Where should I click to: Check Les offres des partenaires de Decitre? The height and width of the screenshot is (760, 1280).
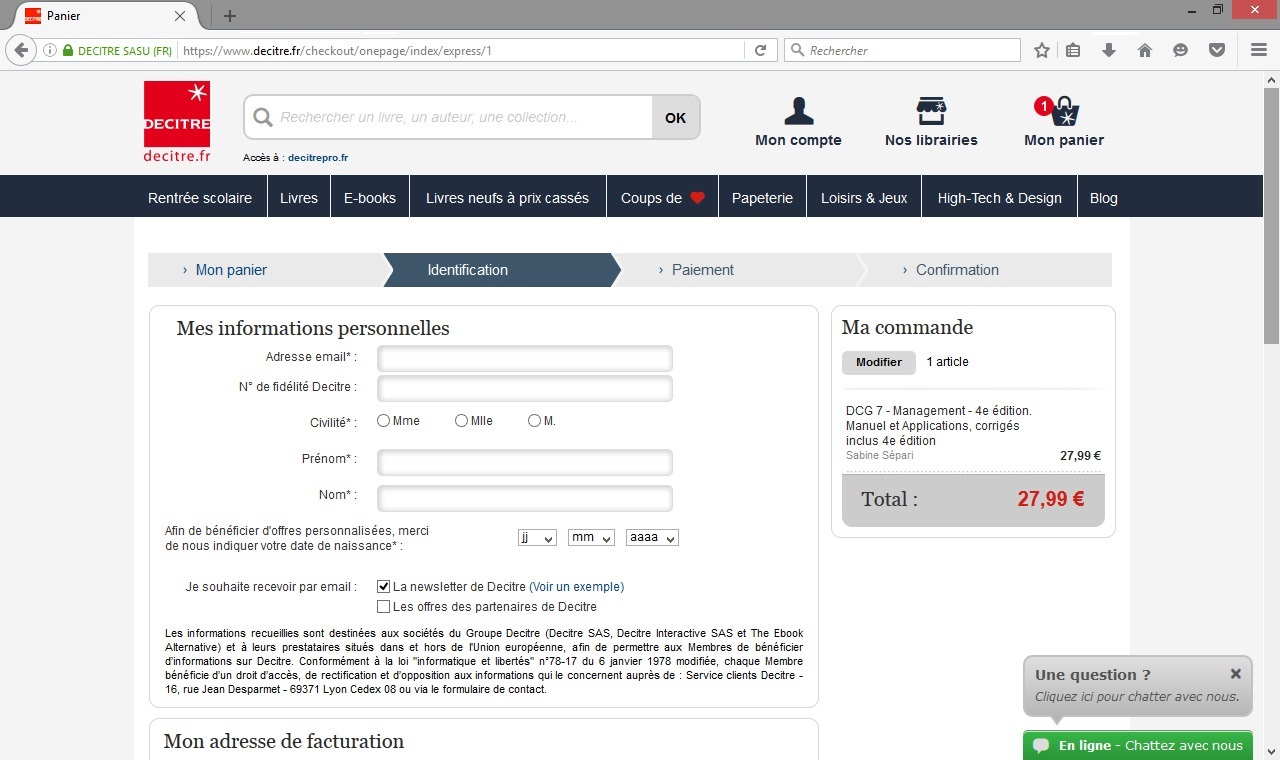point(383,607)
